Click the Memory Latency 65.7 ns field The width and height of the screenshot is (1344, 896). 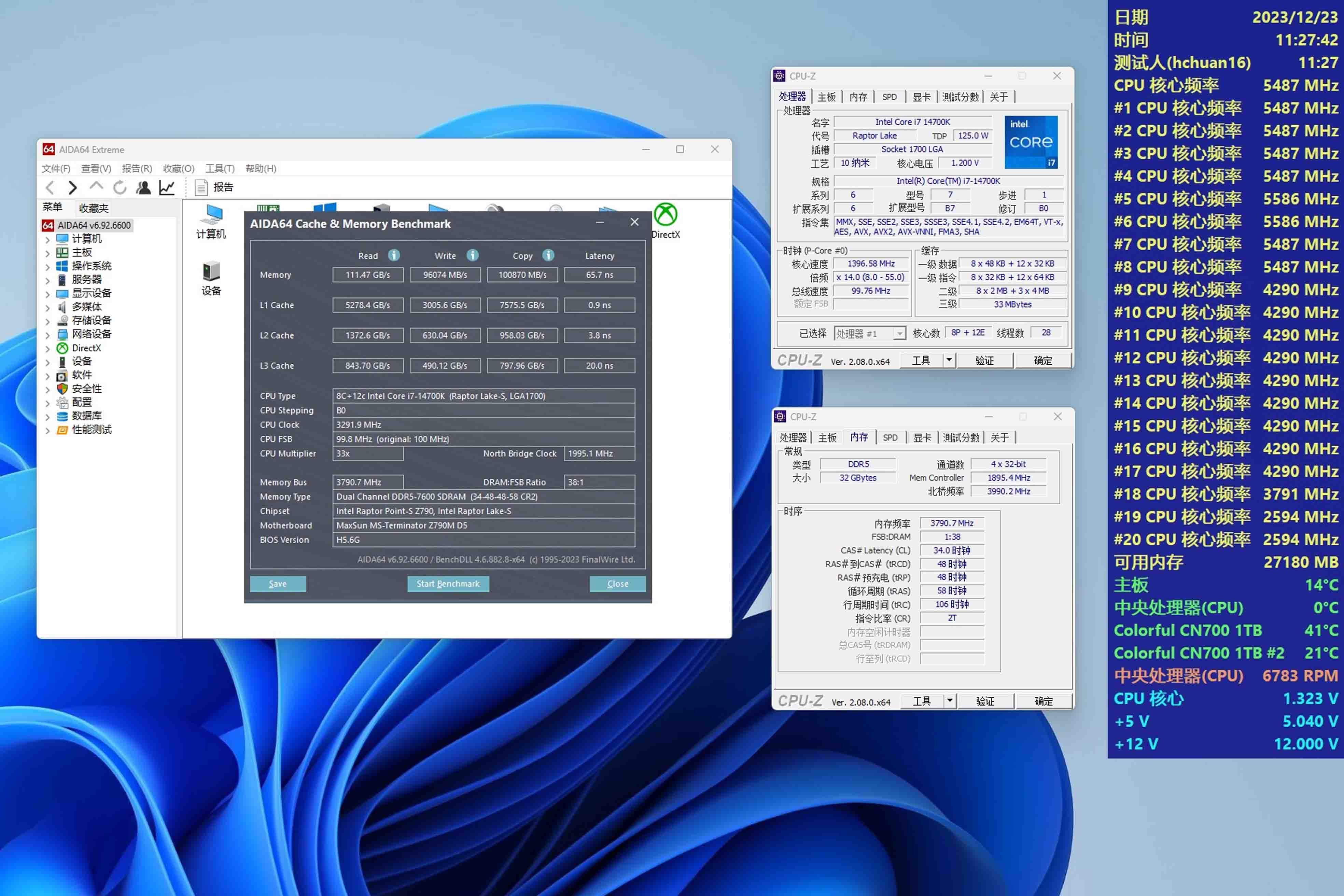599,275
